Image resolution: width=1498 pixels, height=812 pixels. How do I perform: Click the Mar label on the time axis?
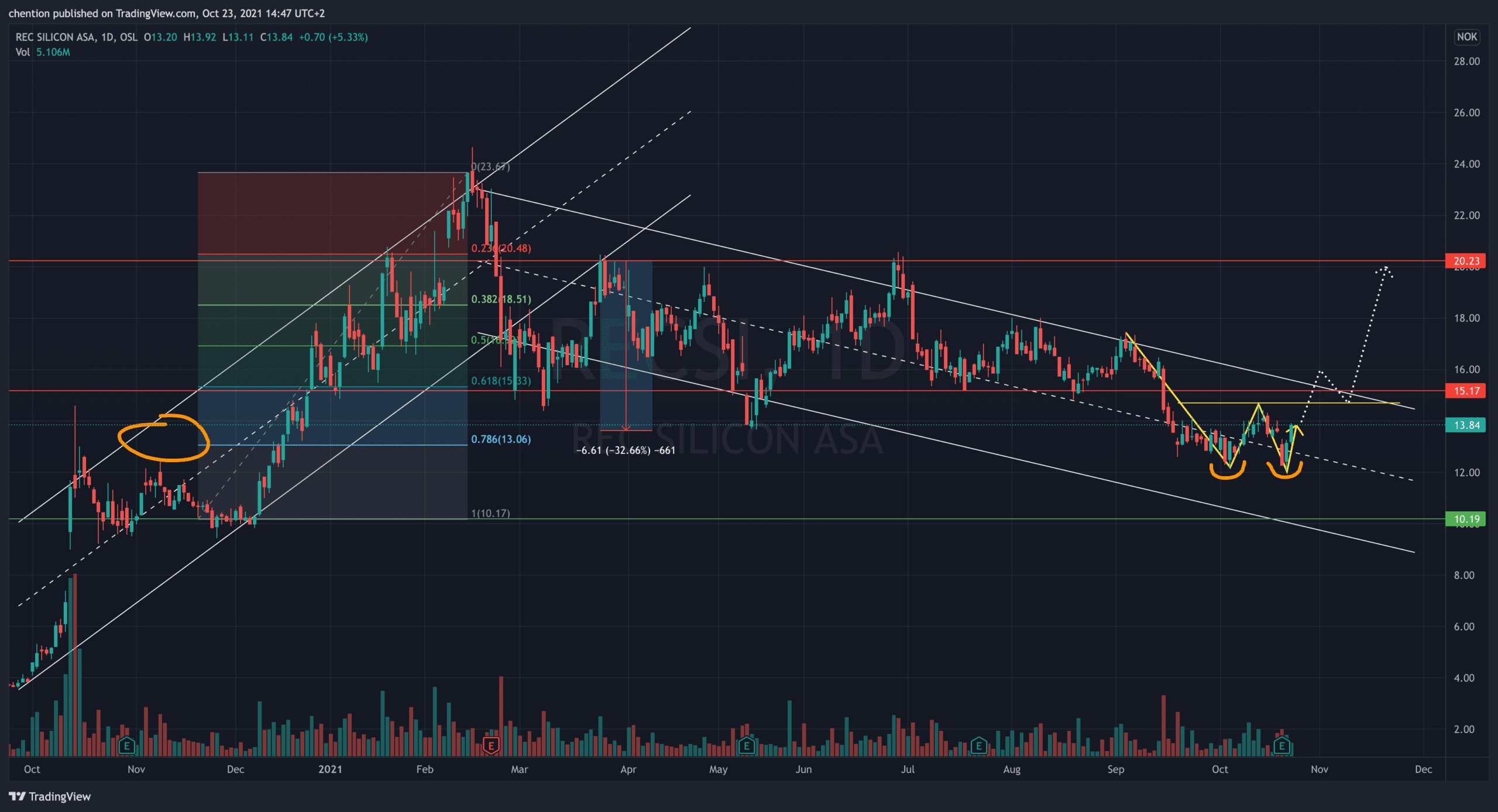(520, 769)
